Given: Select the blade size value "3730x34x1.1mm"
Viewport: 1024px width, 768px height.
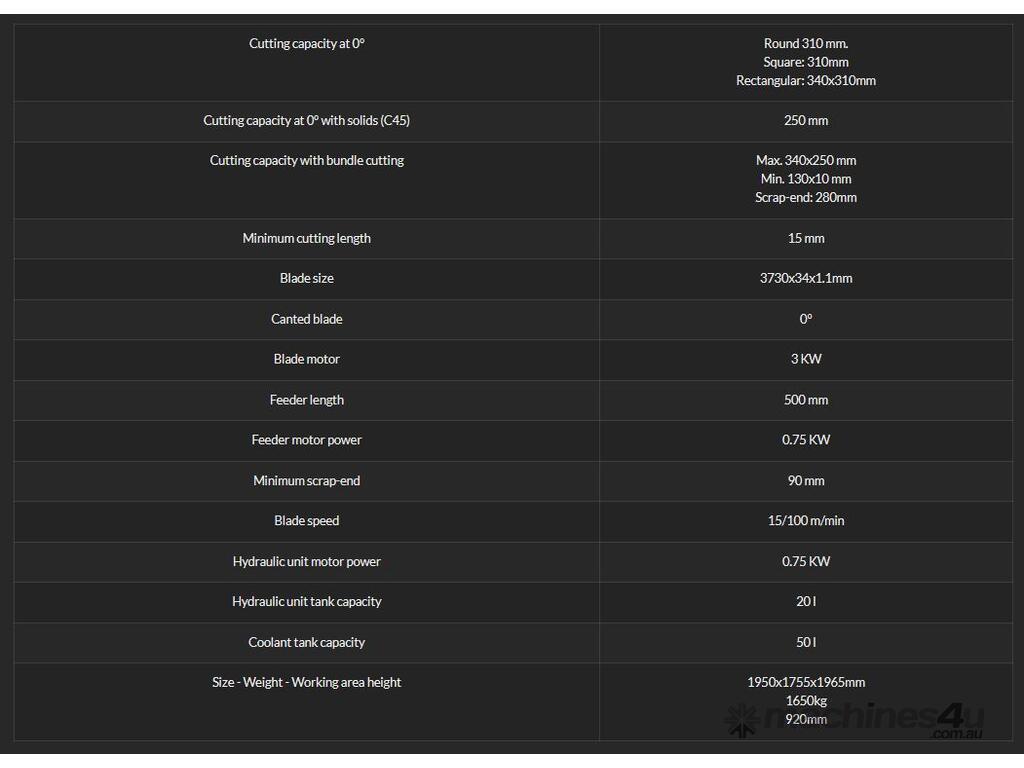Looking at the screenshot, I should click(x=805, y=278).
